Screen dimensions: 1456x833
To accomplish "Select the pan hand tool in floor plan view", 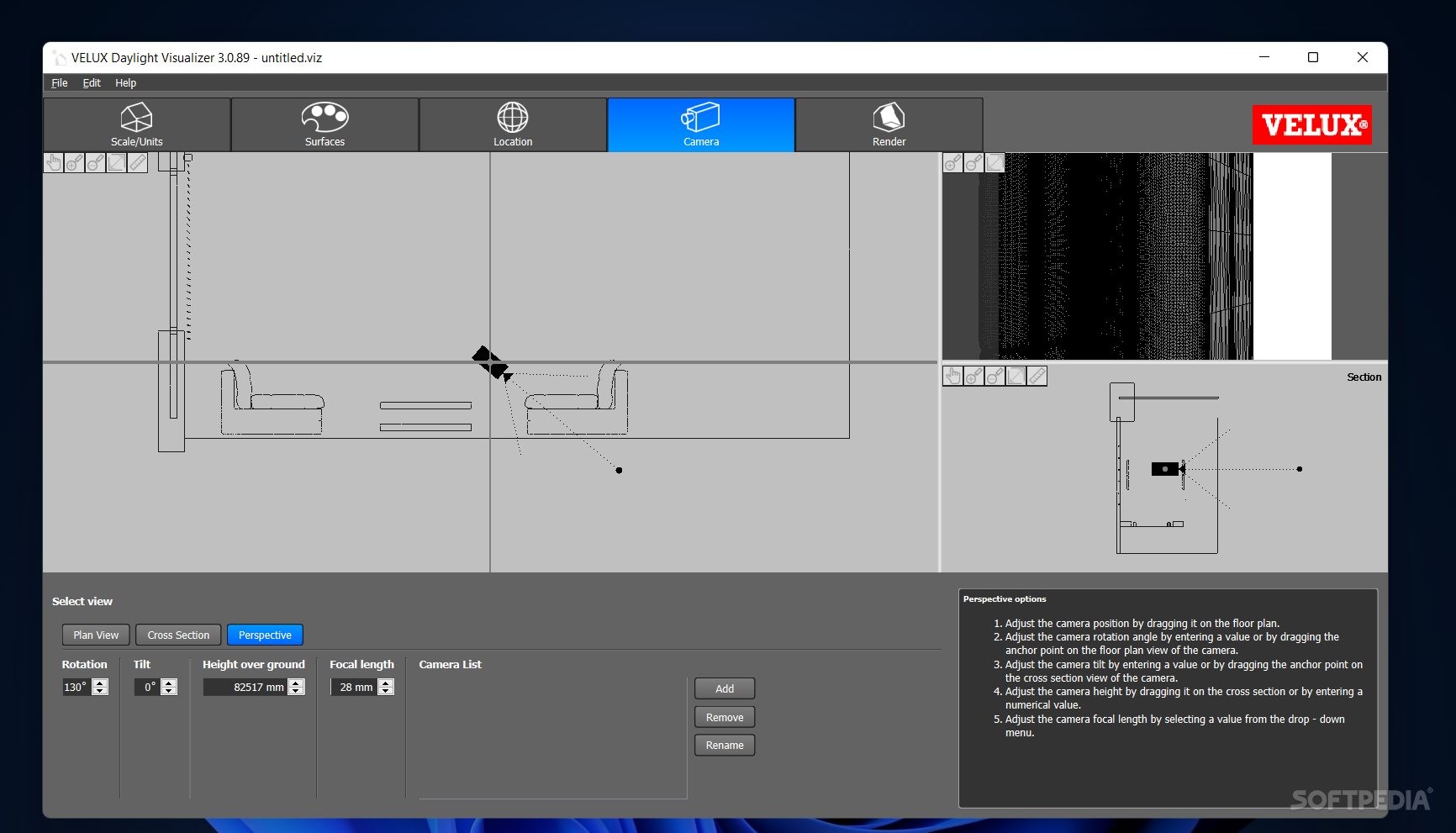I will (54, 162).
